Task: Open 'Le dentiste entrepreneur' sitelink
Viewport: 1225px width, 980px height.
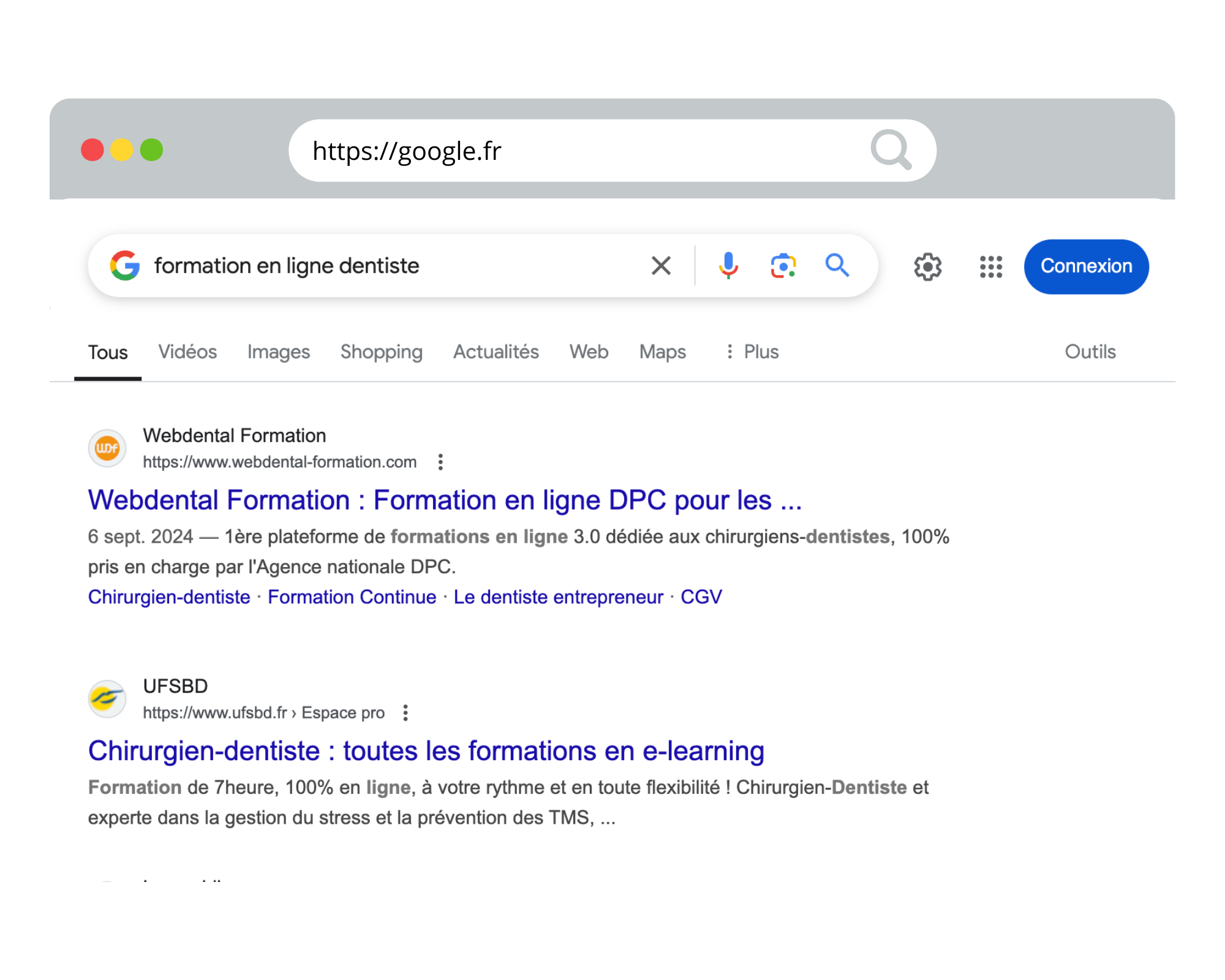Action: [x=559, y=597]
